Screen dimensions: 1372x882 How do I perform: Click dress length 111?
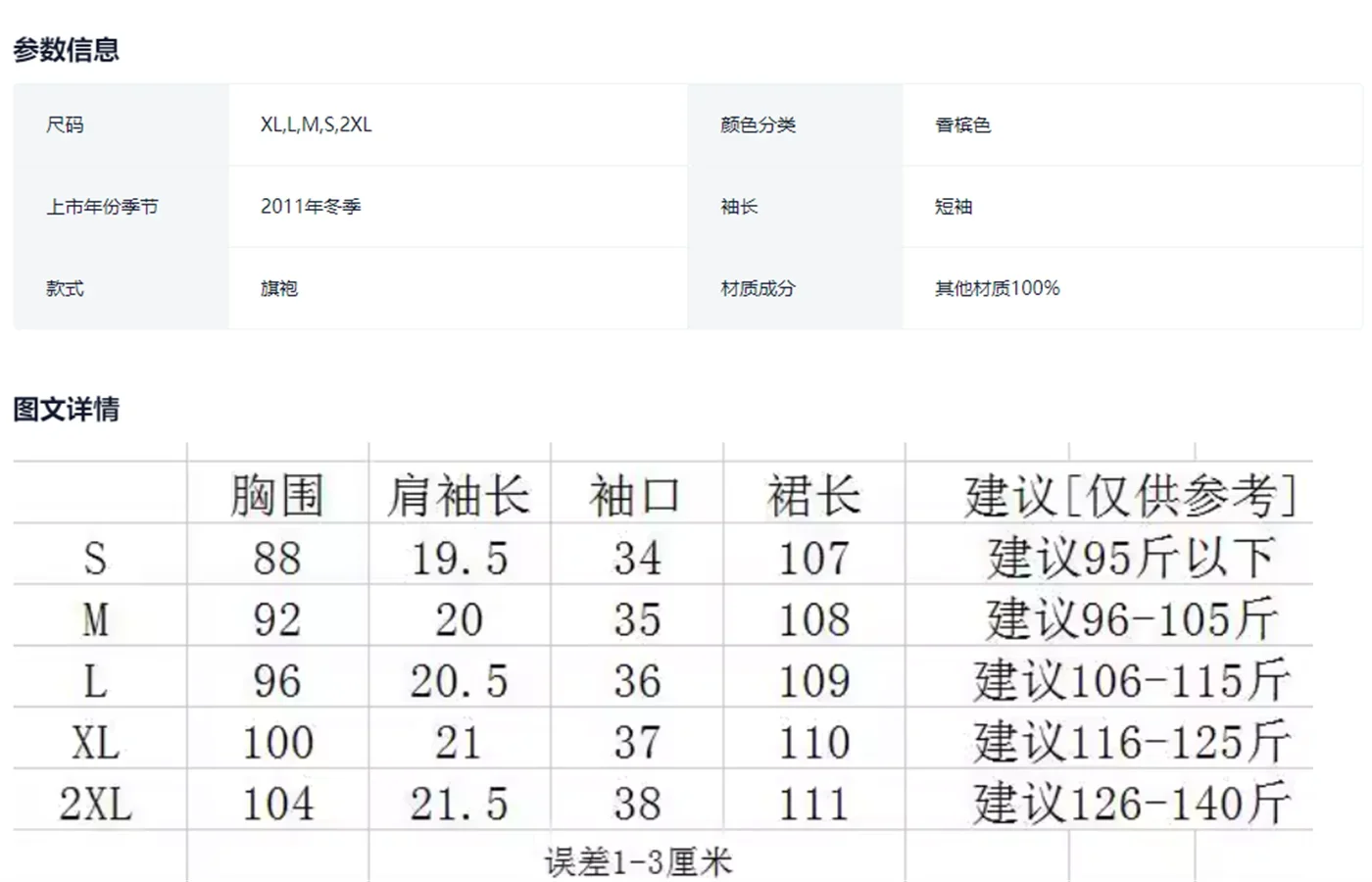point(814,804)
